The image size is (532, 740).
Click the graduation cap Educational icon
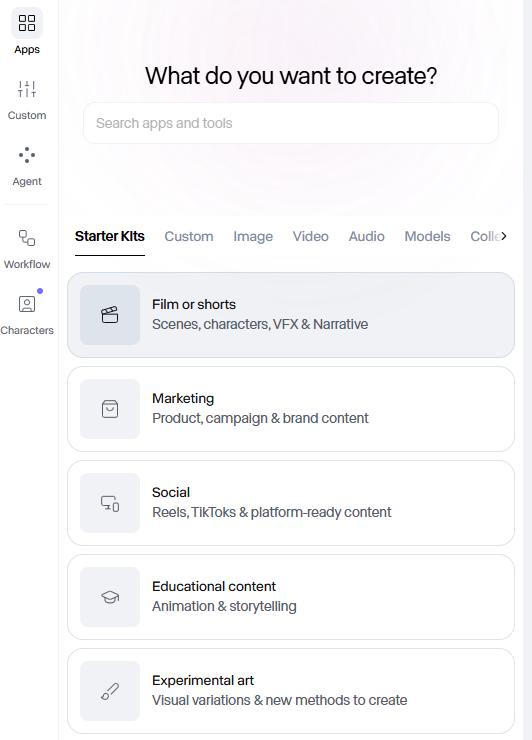(110, 597)
